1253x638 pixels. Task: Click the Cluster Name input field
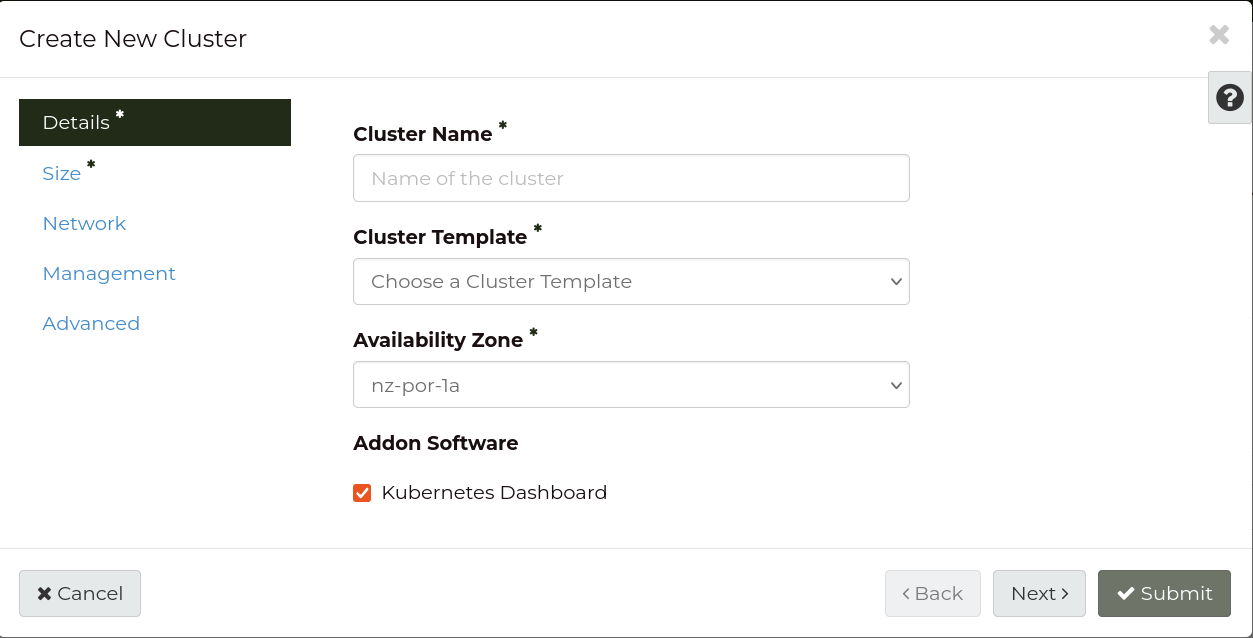pos(631,178)
